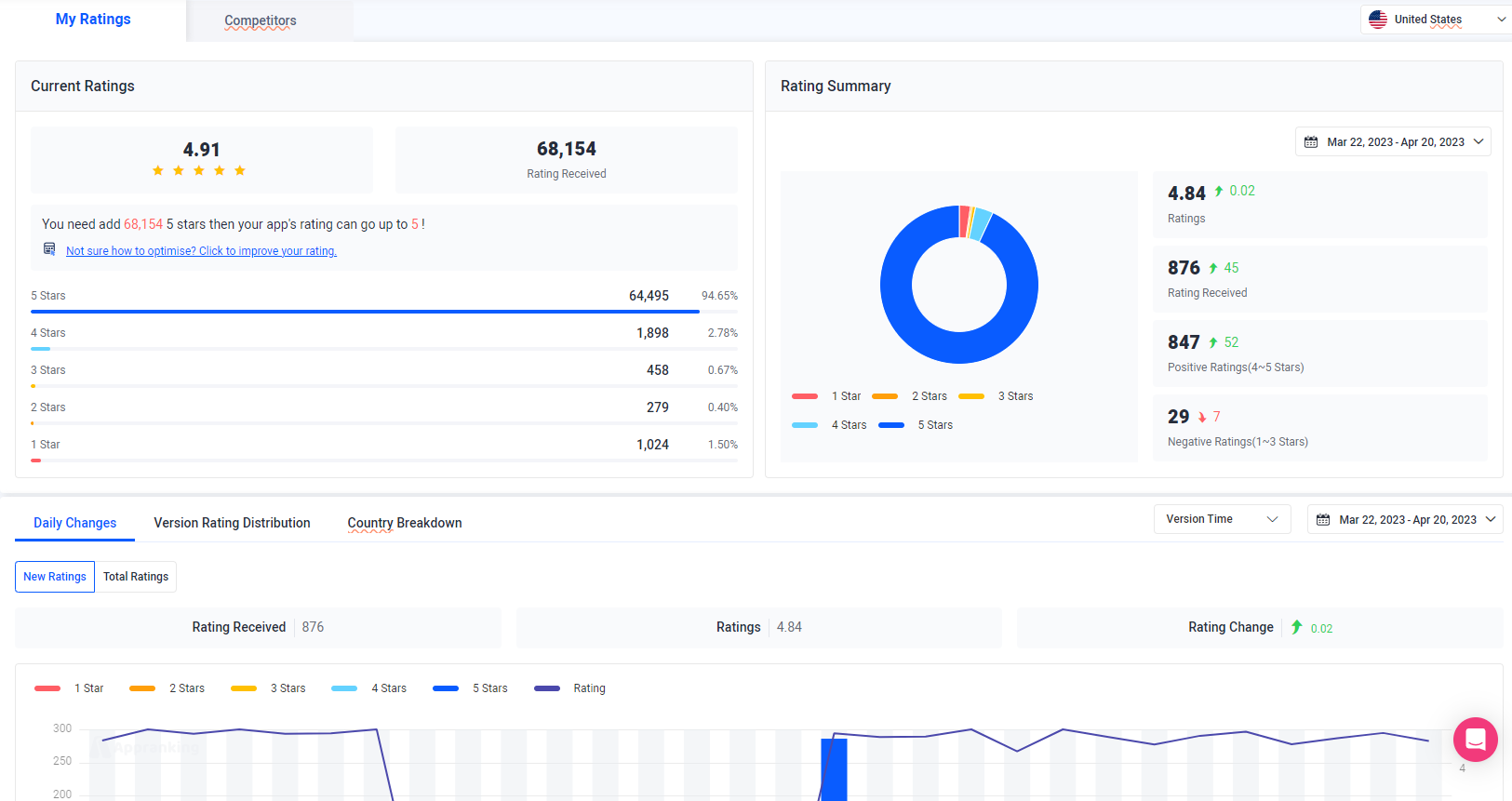This screenshot has width=1512, height=801.
Task: Click the Current Ratings heading
Action: click(x=83, y=87)
